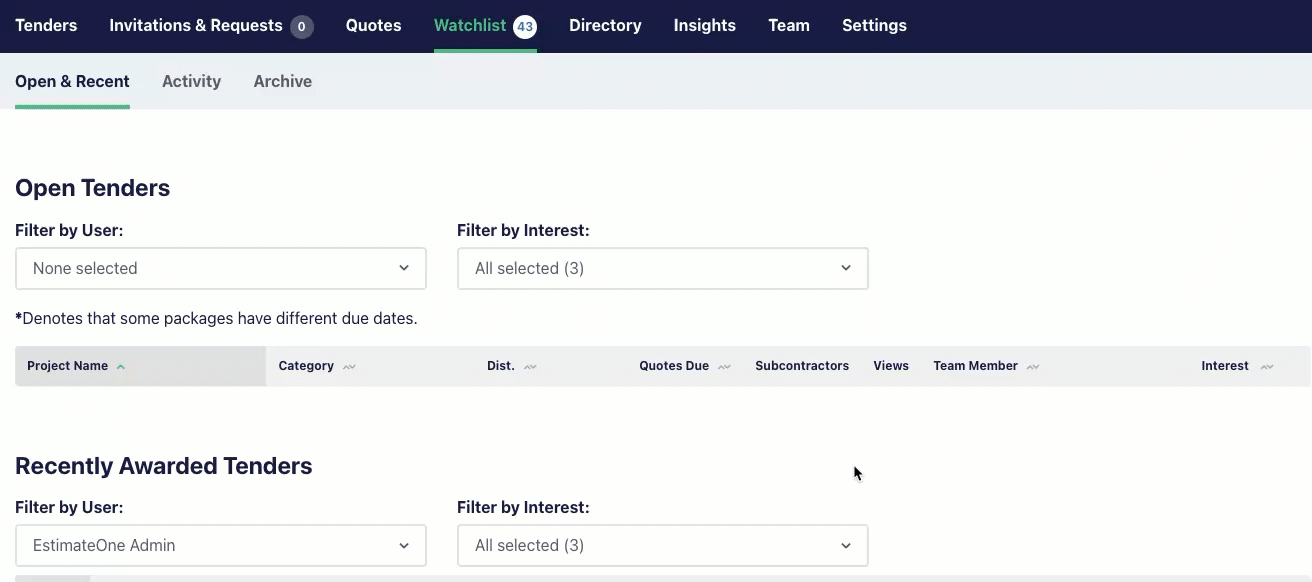Switch to the Activity tab
Image resolution: width=1312 pixels, height=582 pixels.
pyautogui.click(x=191, y=81)
